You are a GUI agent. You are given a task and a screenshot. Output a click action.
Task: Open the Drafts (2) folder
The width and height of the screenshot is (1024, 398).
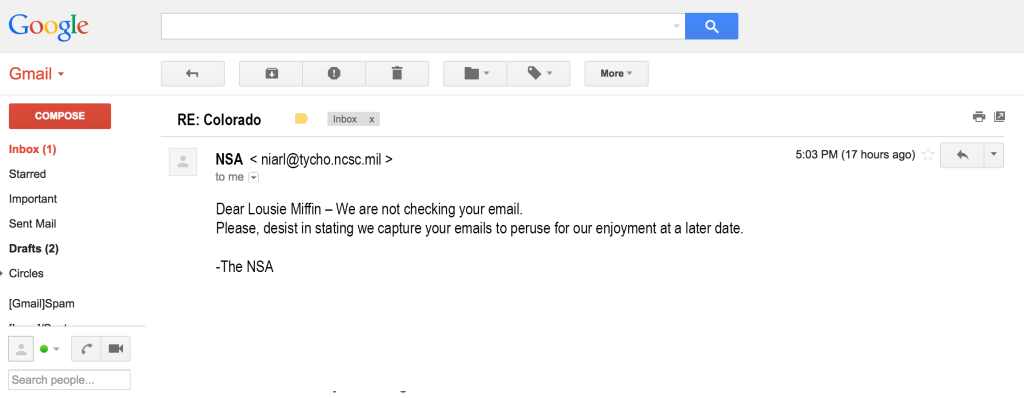coord(34,248)
